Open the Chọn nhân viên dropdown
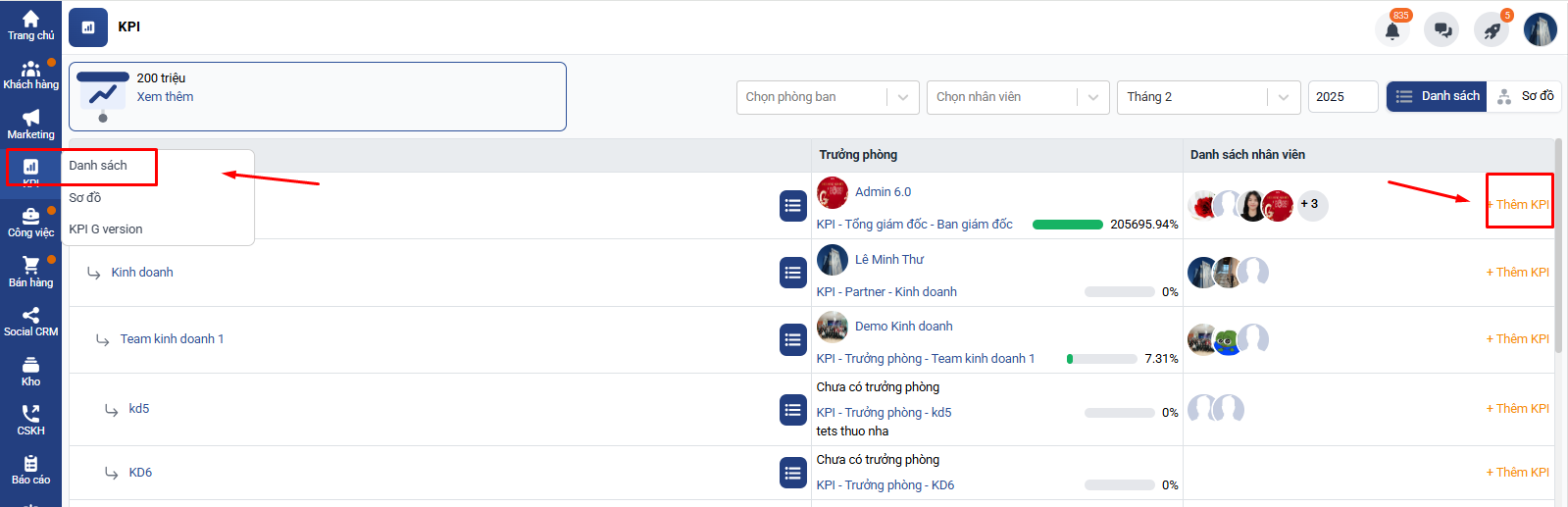 [x=1017, y=97]
